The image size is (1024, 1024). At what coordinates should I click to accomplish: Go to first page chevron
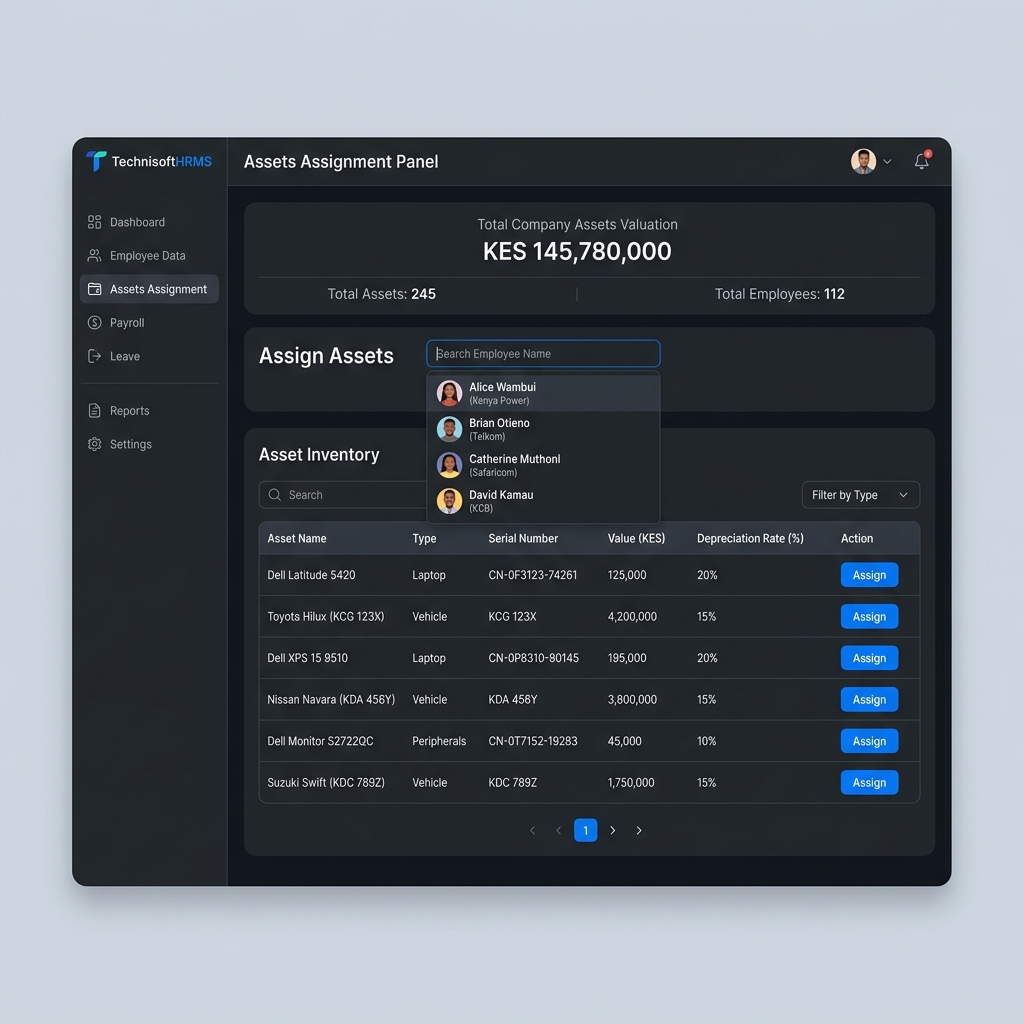533,830
